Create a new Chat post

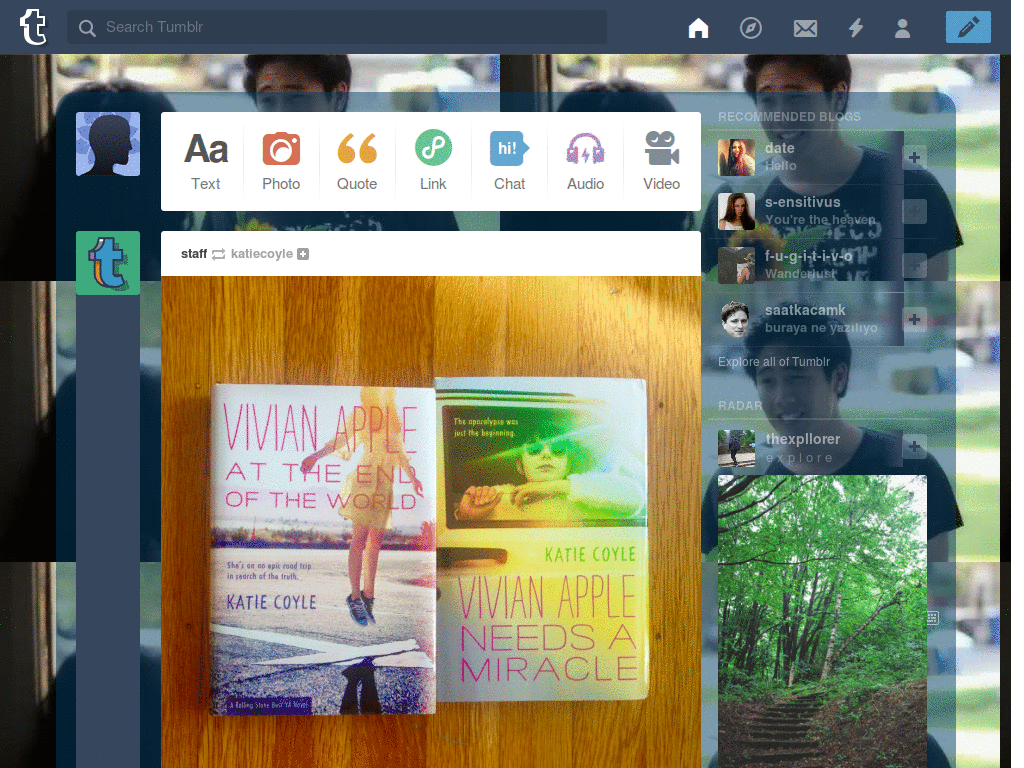[509, 161]
